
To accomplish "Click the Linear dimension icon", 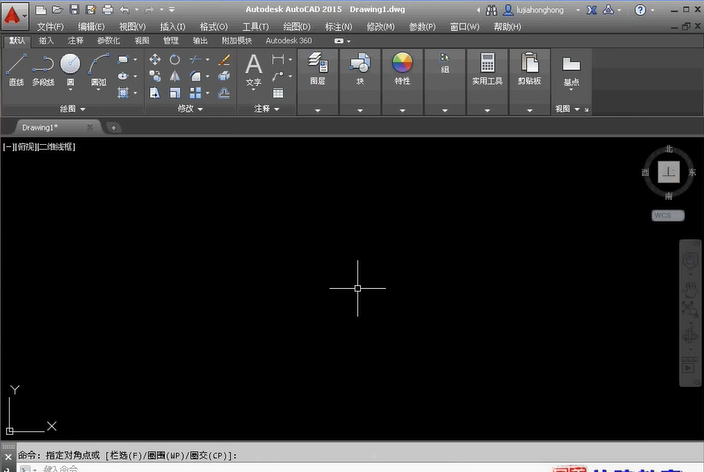I will [x=278, y=59].
